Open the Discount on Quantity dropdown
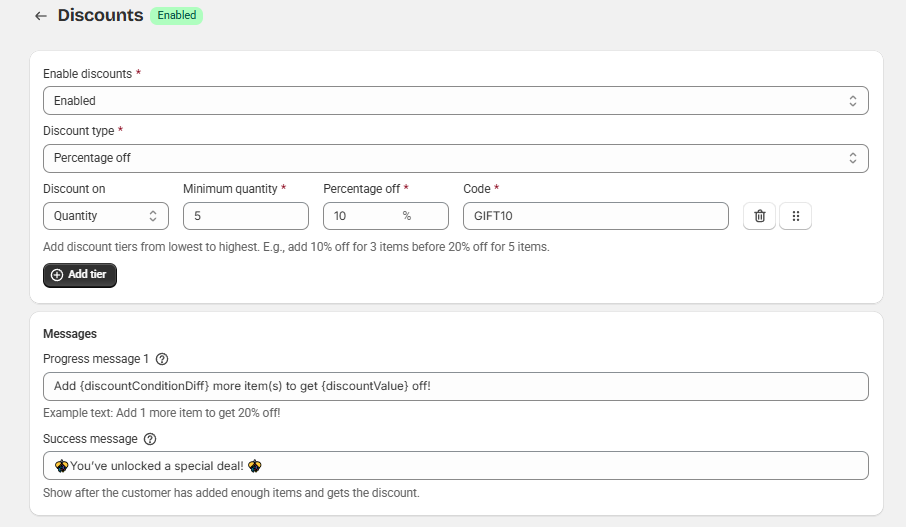Image resolution: width=906 pixels, height=527 pixels. click(105, 216)
